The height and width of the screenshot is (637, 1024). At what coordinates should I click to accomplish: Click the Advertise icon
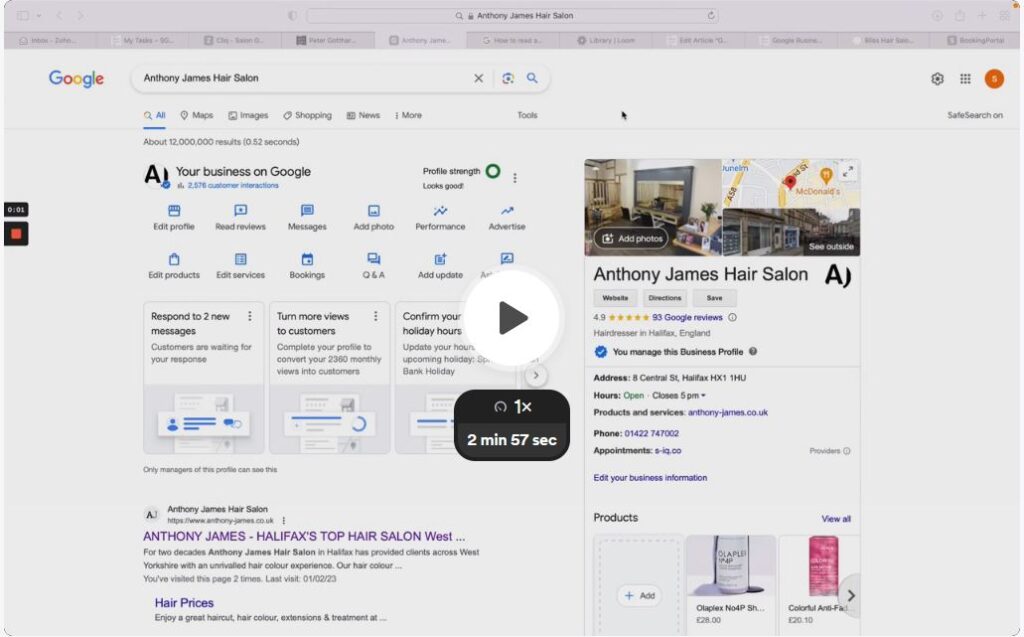pyautogui.click(x=507, y=210)
